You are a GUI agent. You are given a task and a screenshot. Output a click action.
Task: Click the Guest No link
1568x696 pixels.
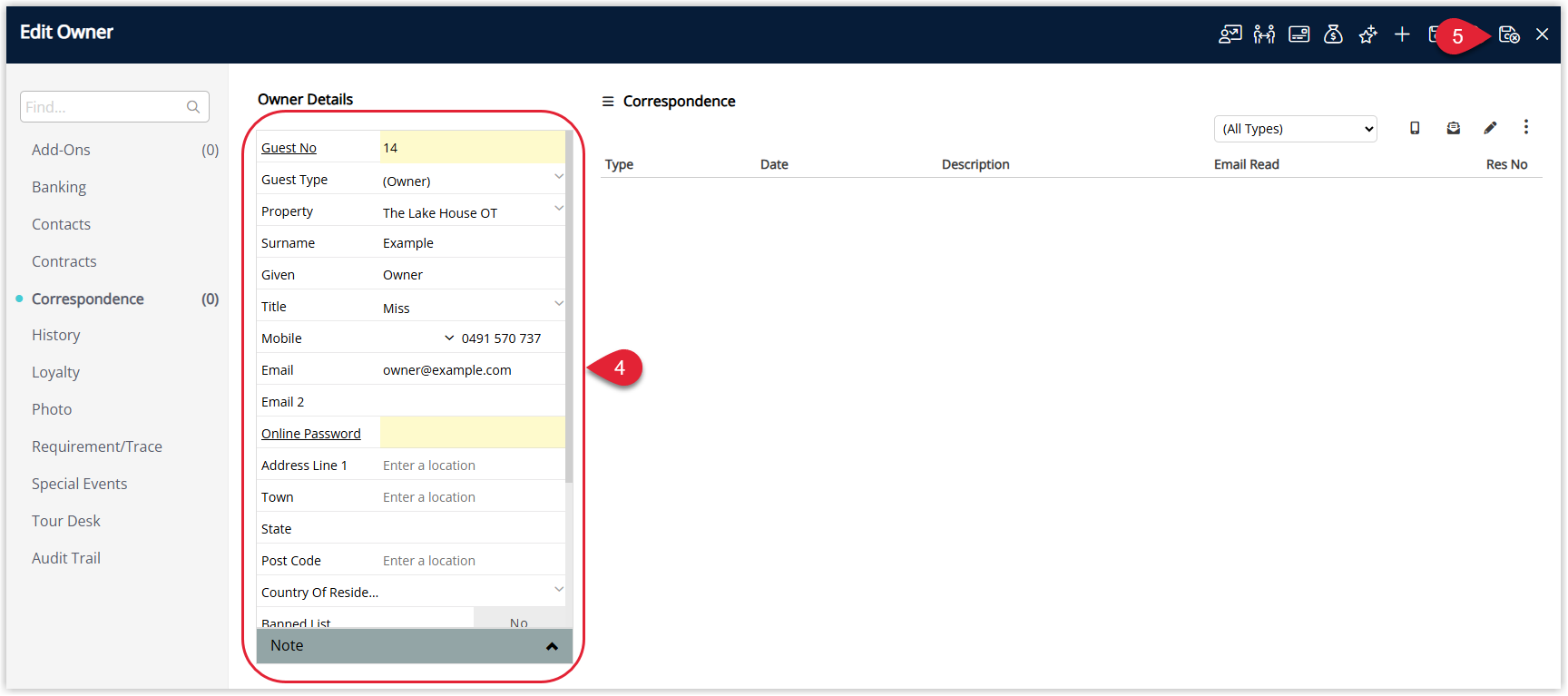(x=289, y=148)
